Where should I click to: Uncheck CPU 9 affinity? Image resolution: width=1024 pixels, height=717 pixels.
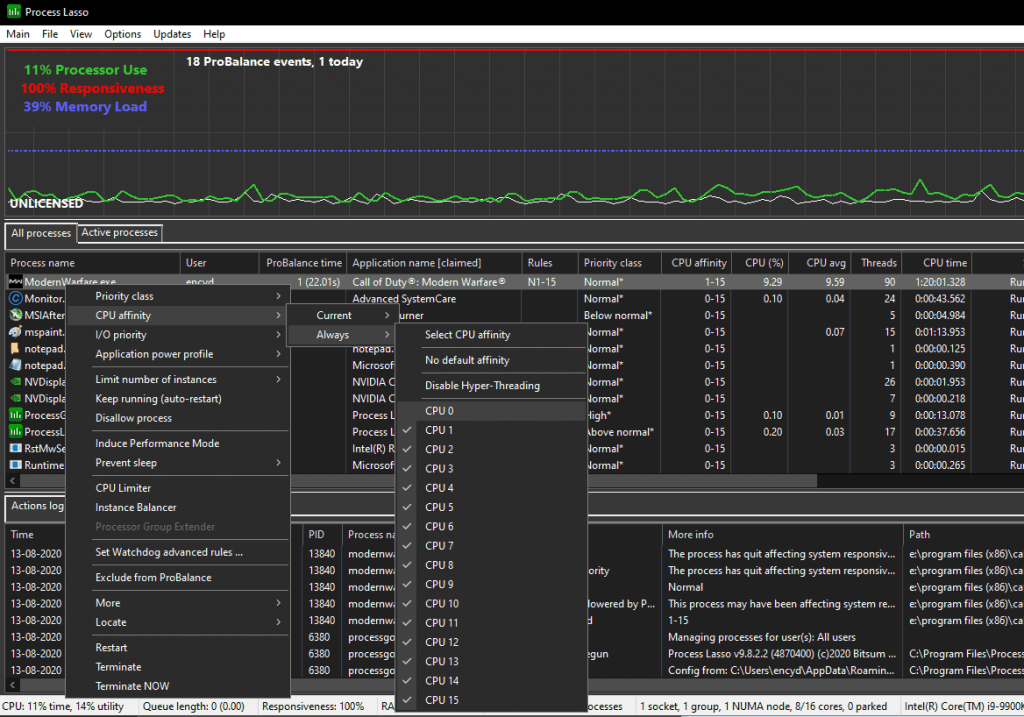[491, 584]
